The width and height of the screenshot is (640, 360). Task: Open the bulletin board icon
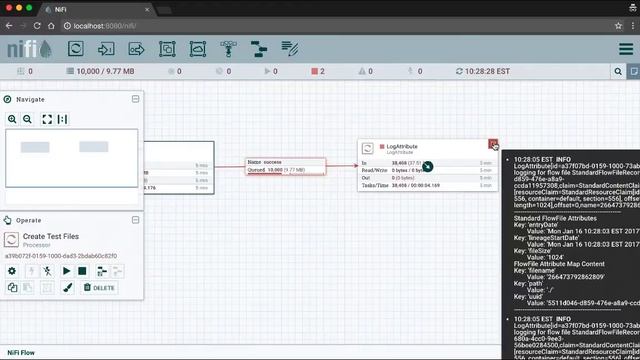point(633,71)
